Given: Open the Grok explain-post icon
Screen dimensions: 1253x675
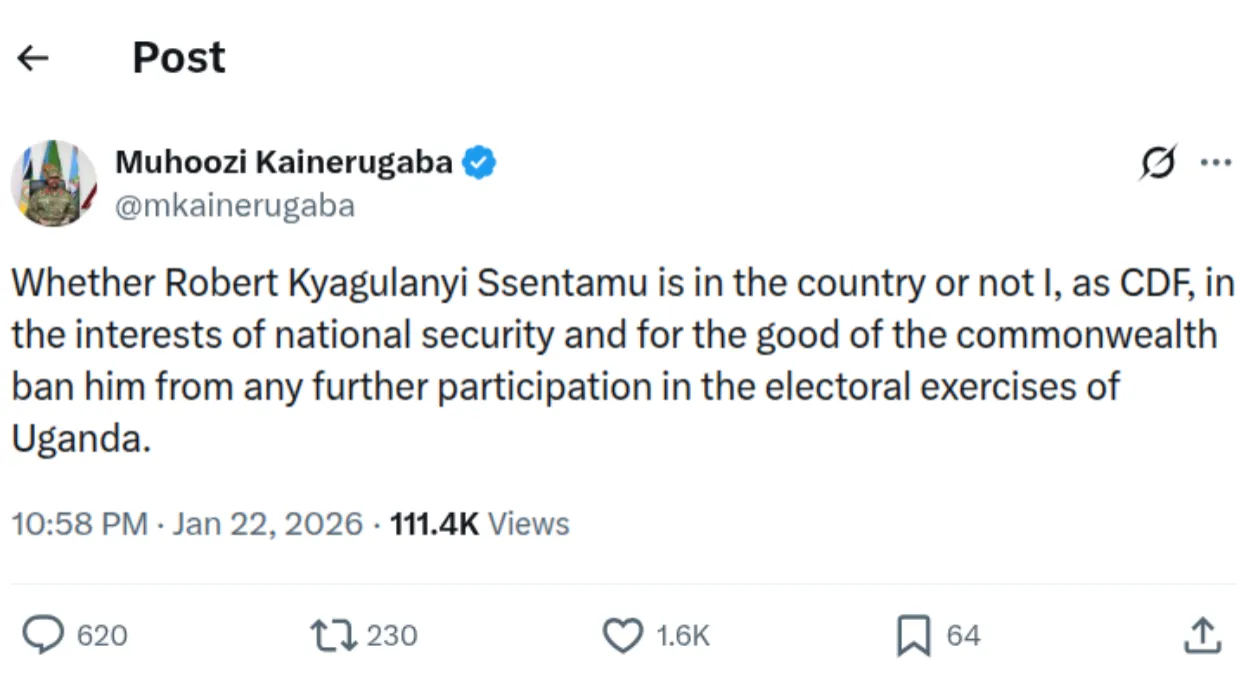Looking at the screenshot, I should pos(1157,163).
